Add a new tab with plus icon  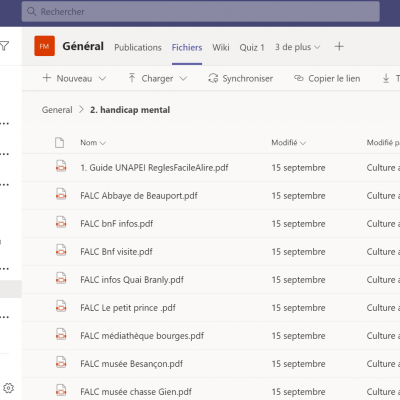pyautogui.click(x=339, y=46)
